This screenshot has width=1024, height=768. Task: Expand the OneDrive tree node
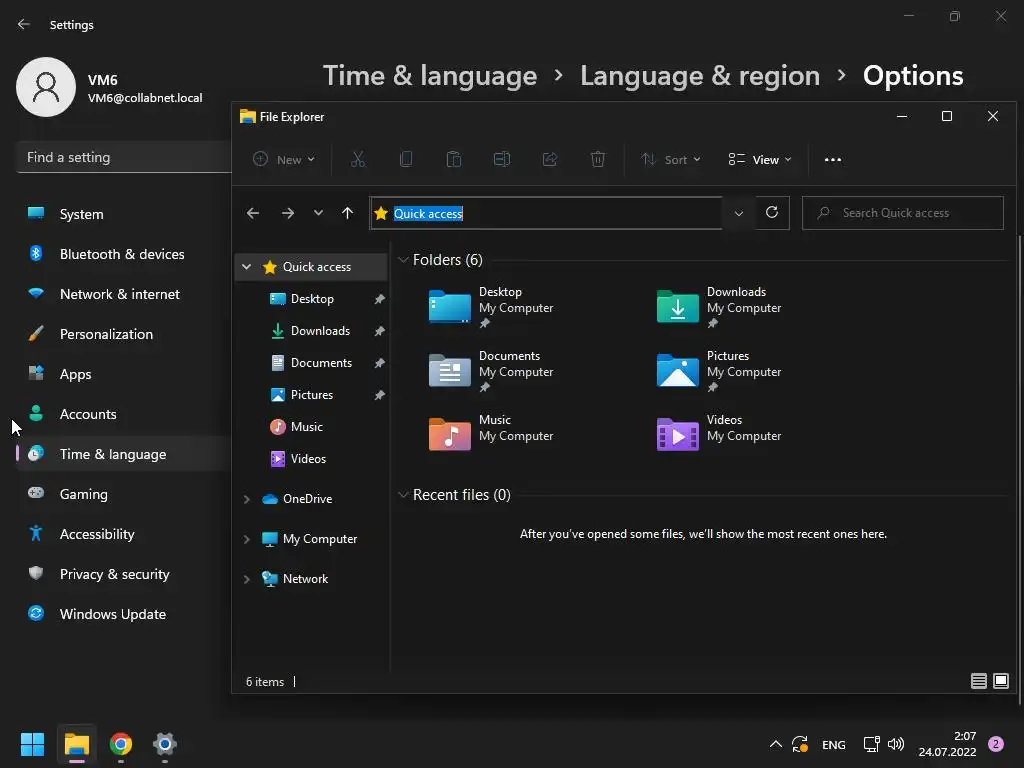pos(246,499)
